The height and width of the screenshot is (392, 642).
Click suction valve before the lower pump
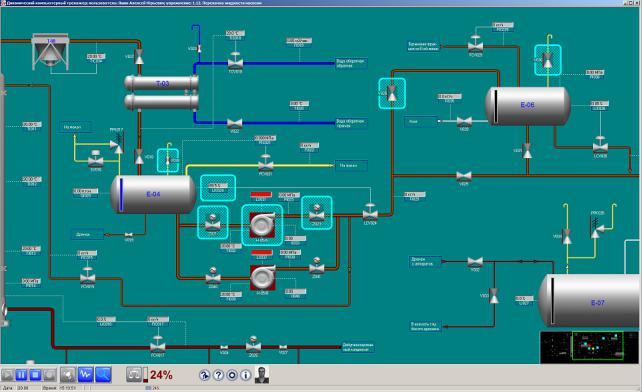(212, 276)
